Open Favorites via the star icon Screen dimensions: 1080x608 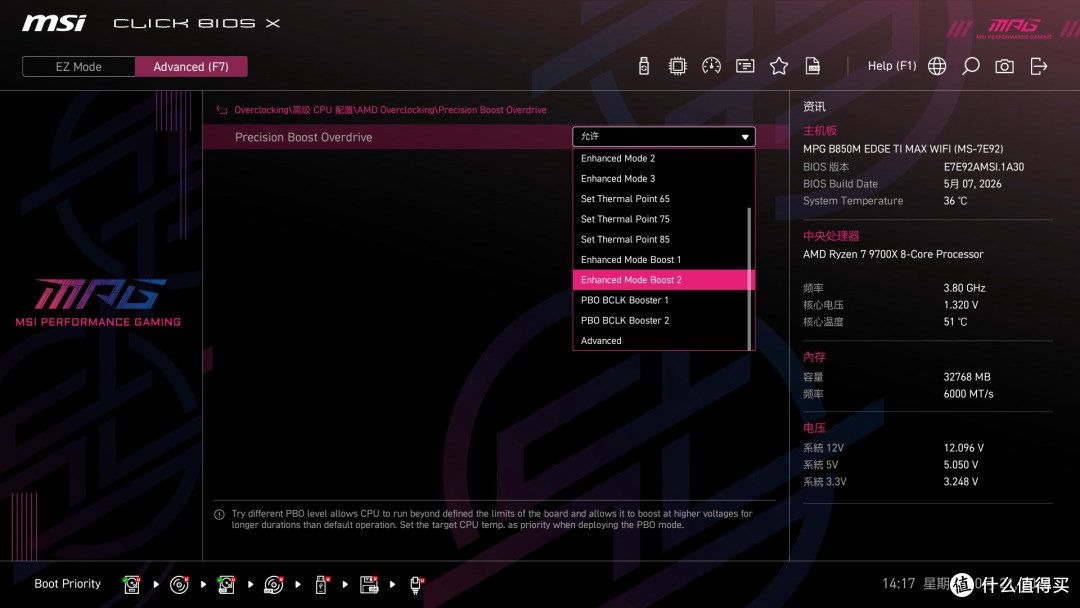tap(779, 66)
